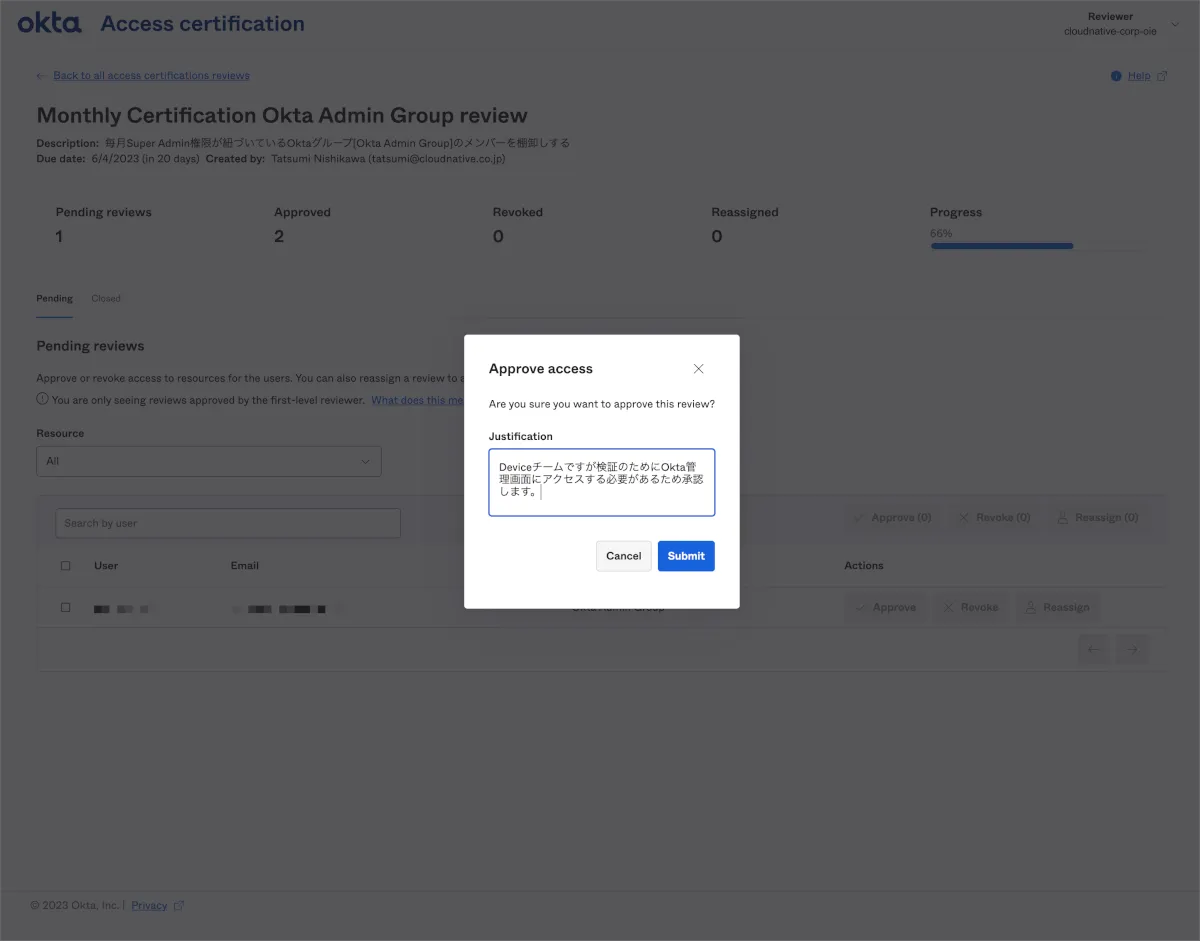Screen dimensions: 1200x941
Task: Cancel the Approve access dialog
Action: 623,556
